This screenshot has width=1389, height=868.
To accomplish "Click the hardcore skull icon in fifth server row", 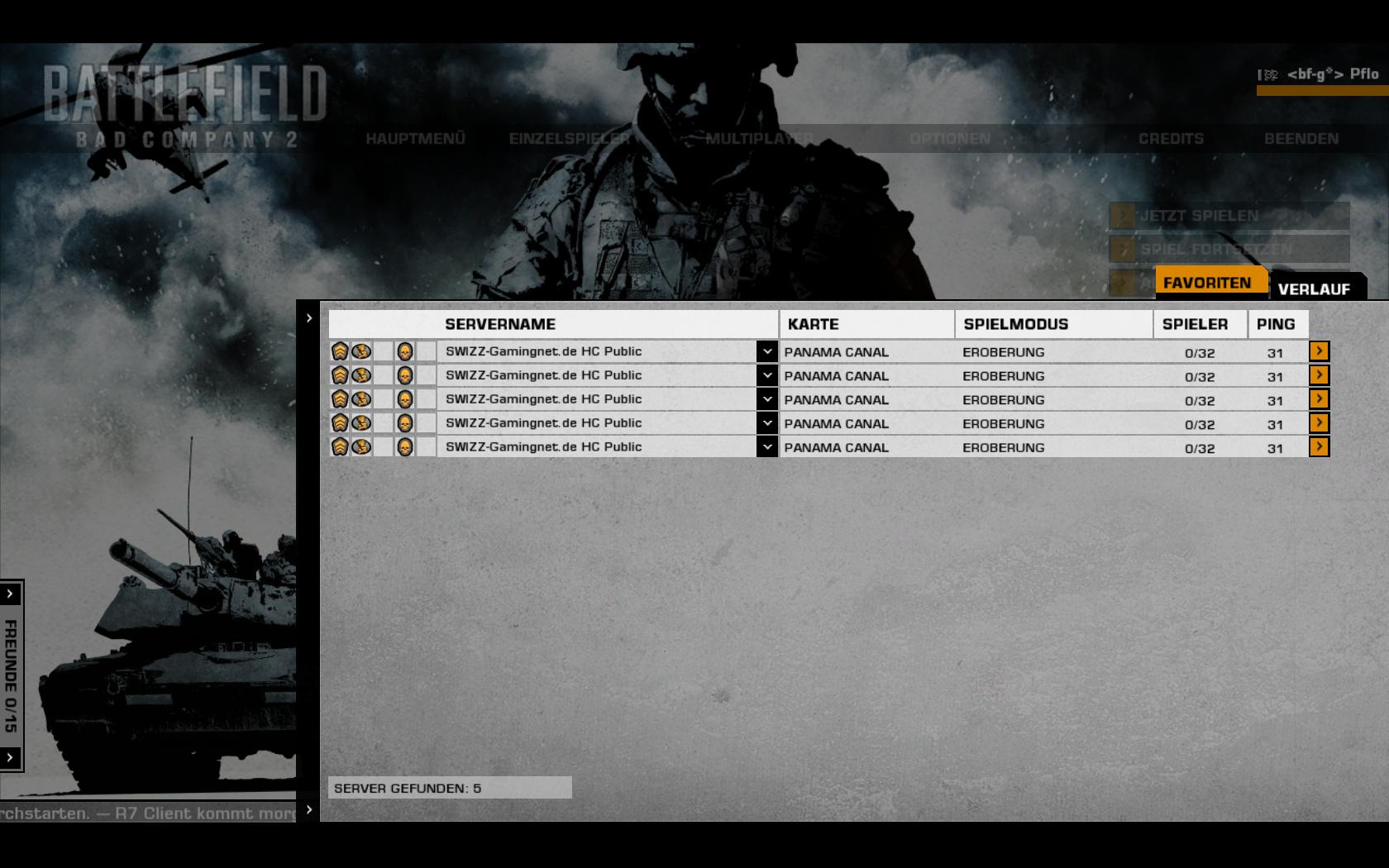I will pyautogui.click(x=404, y=447).
